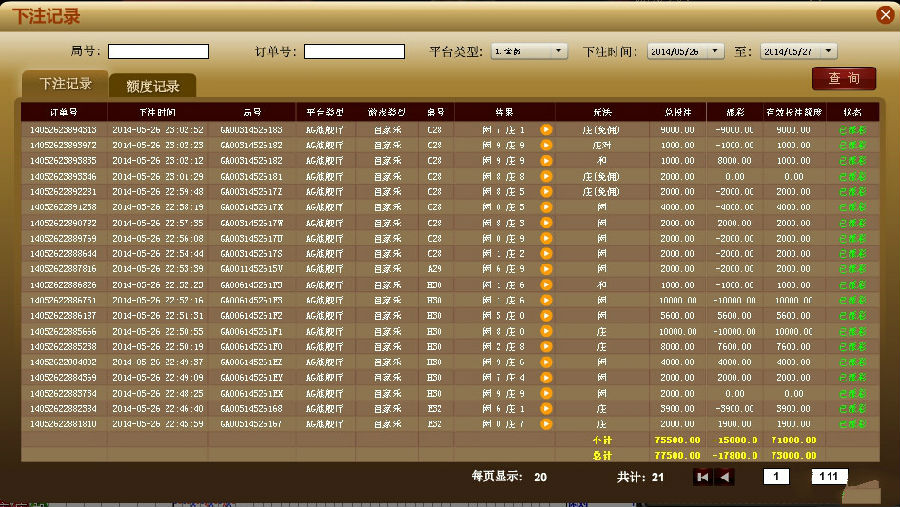
Task: Play replay for the 22:58:19 bet row
Action: 546,207
